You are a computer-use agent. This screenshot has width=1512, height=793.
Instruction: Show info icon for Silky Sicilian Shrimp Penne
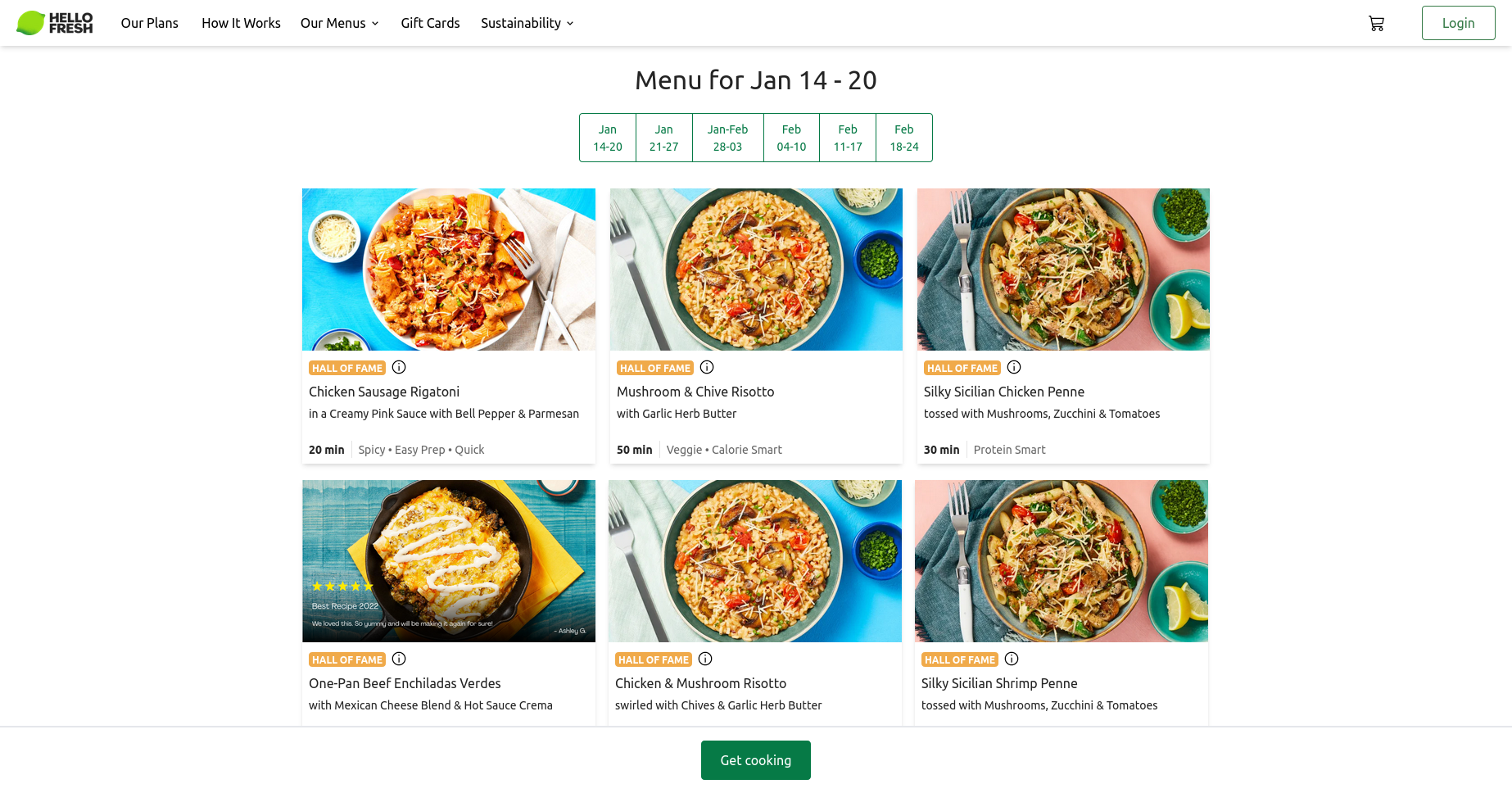pos(1012,659)
